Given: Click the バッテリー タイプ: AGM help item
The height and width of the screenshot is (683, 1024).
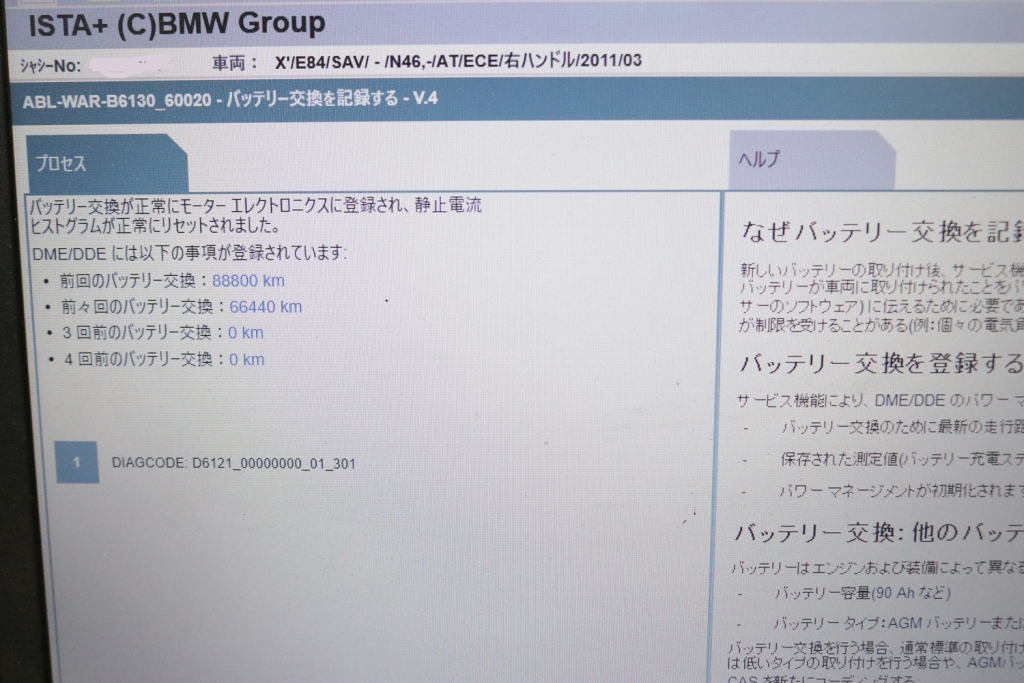Looking at the screenshot, I should 899,623.
